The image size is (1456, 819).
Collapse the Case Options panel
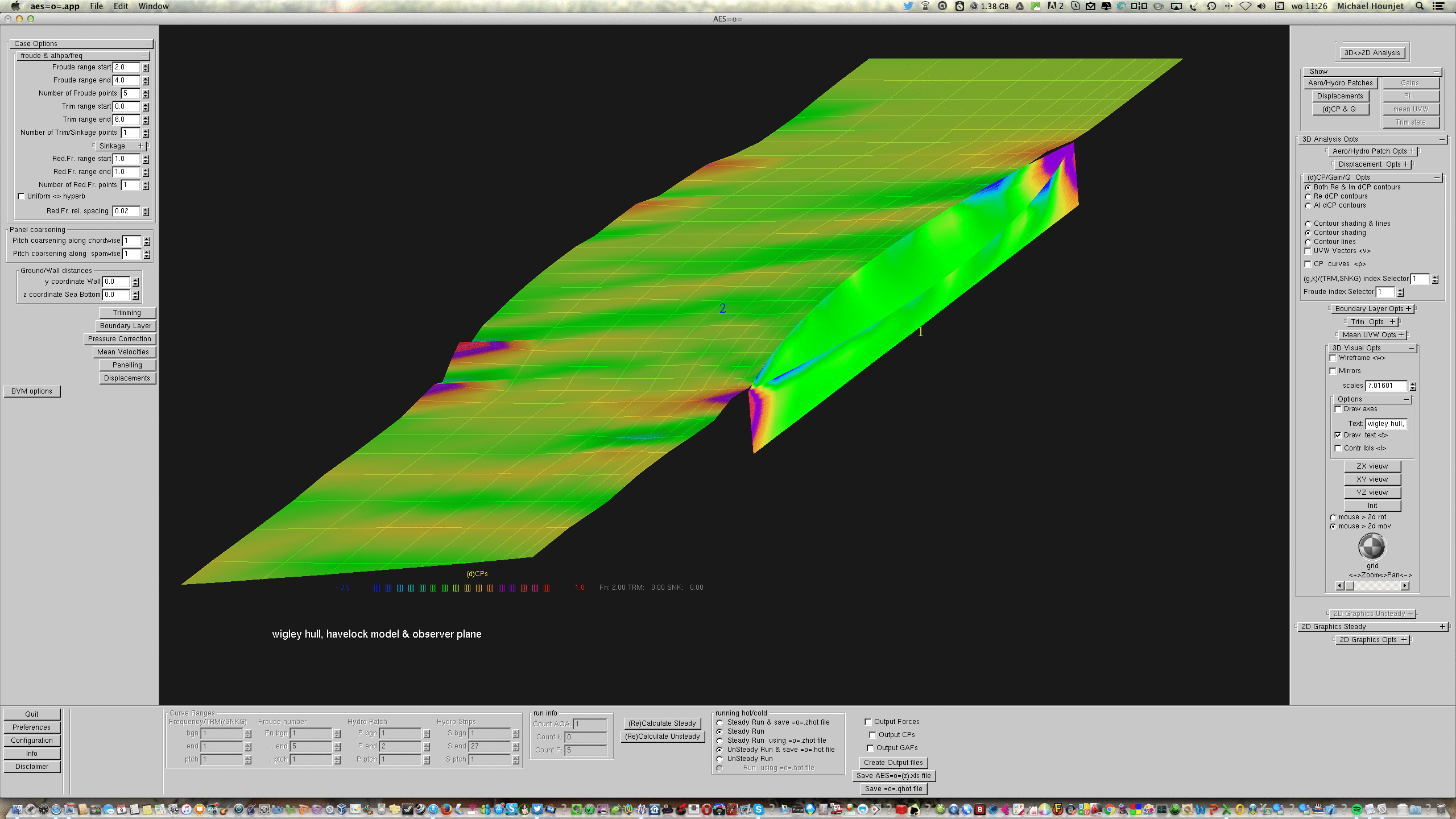(147, 44)
